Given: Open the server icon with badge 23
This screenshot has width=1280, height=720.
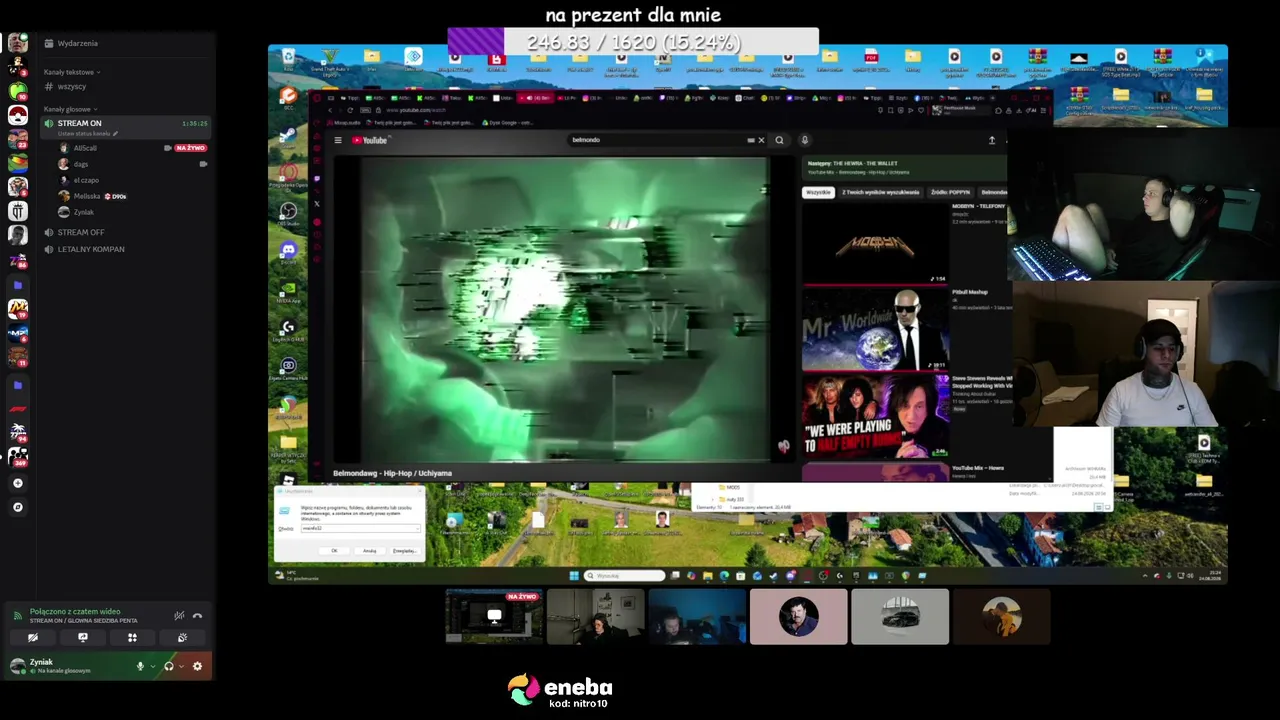Looking at the screenshot, I should point(18,139).
